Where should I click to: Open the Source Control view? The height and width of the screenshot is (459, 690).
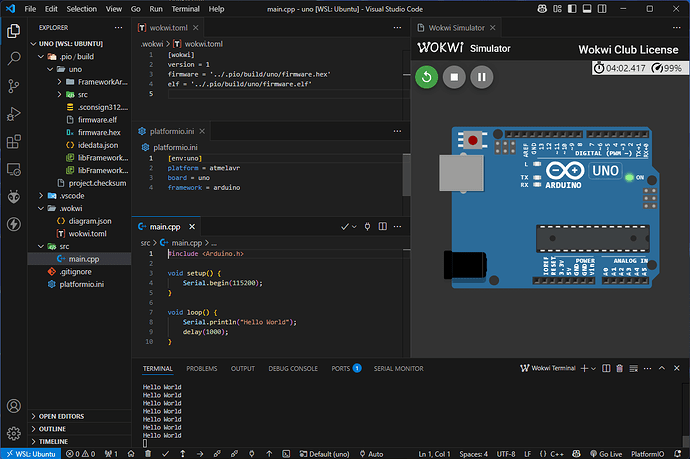14,86
